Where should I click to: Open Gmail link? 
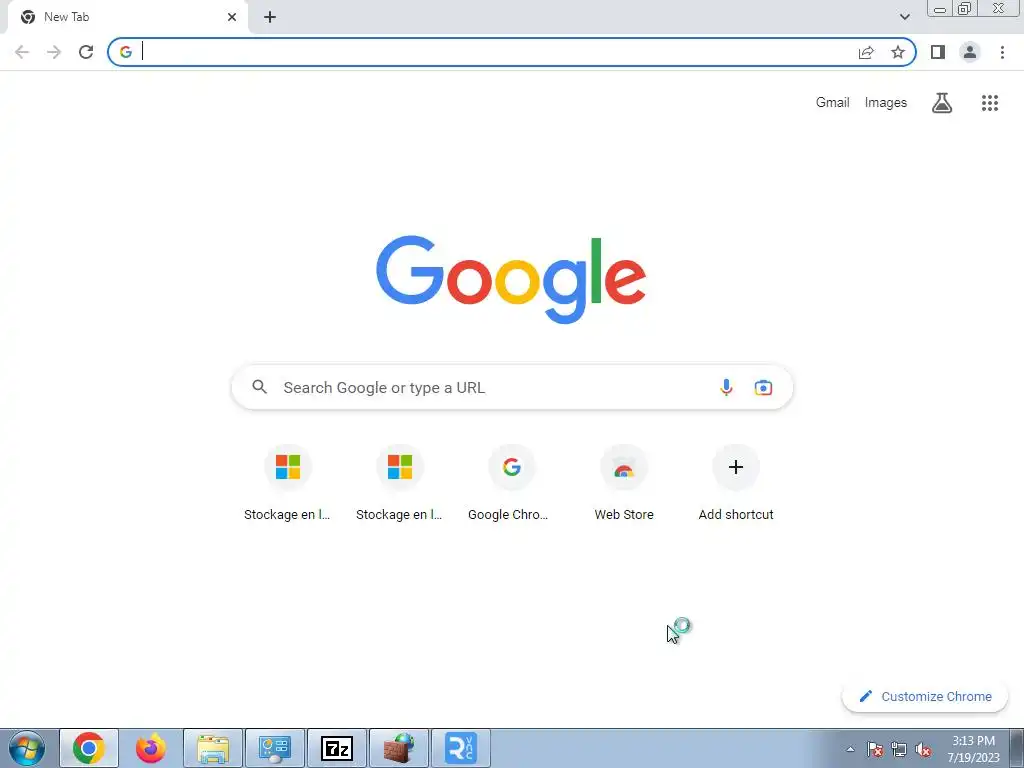(x=833, y=103)
